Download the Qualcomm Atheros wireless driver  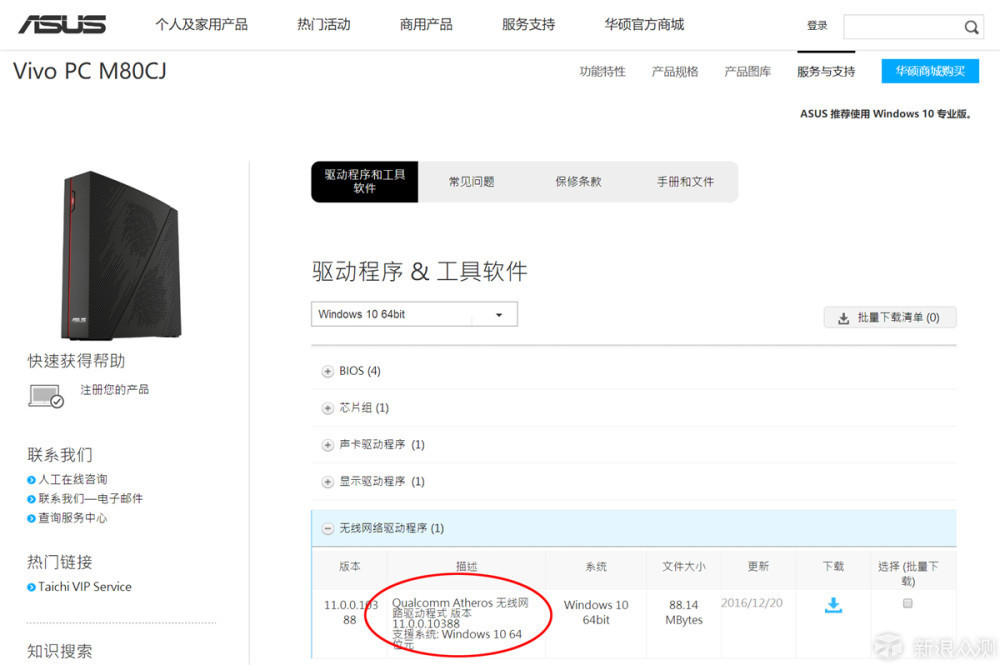(x=833, y=605)
